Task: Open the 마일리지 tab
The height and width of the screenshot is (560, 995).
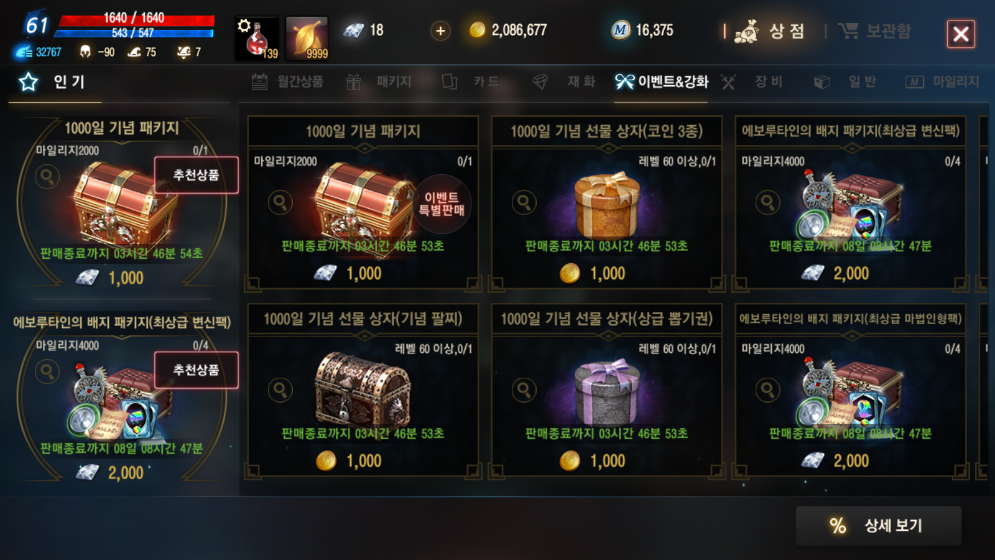Action: (x=942, y=82)
